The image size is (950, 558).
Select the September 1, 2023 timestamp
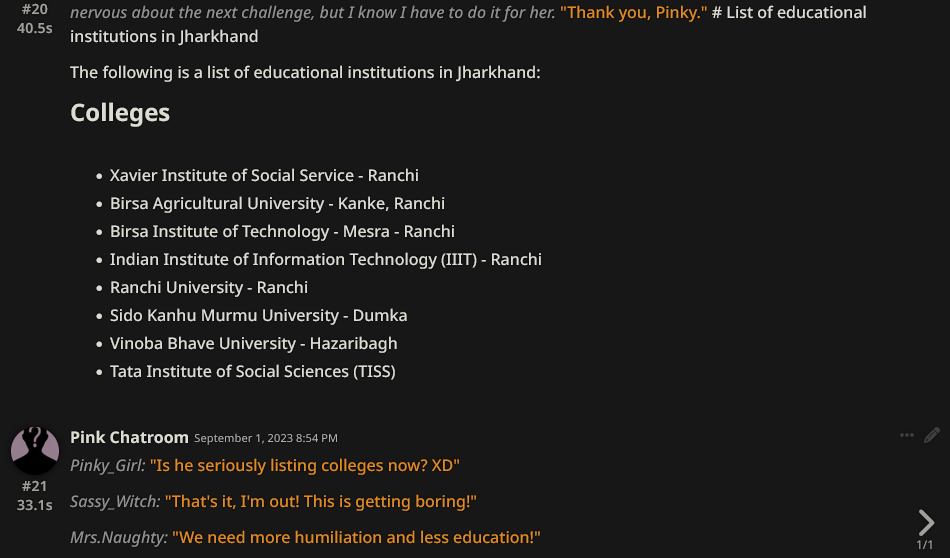[265, 438]
